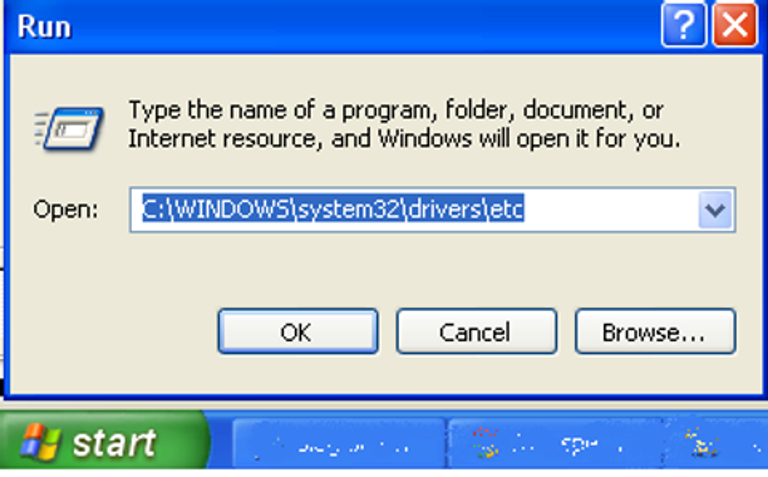Viewport: 768px width, 477px height.
Task: Switch to the second taskbar window button
Action: click(555, 444)
